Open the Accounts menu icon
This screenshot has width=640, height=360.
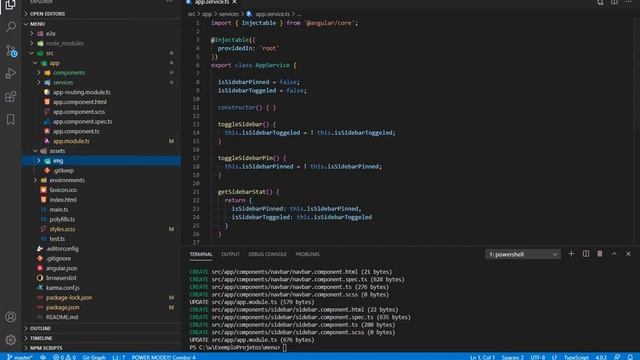coord(11,317)
